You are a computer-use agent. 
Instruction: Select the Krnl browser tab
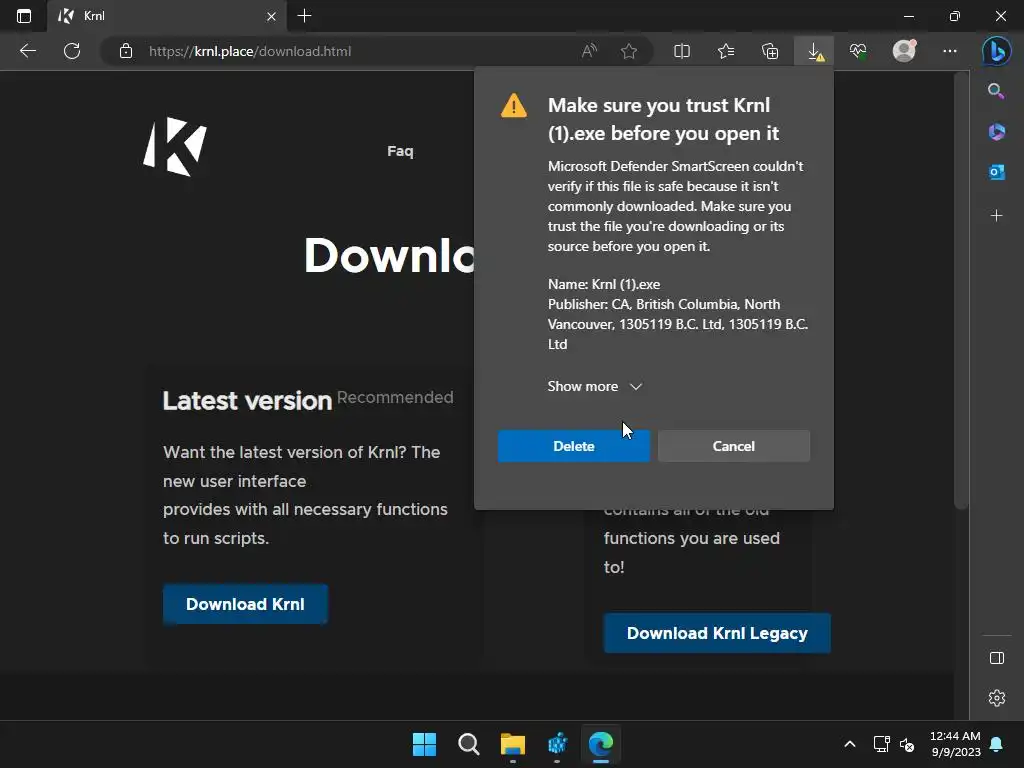pos(168,16)
